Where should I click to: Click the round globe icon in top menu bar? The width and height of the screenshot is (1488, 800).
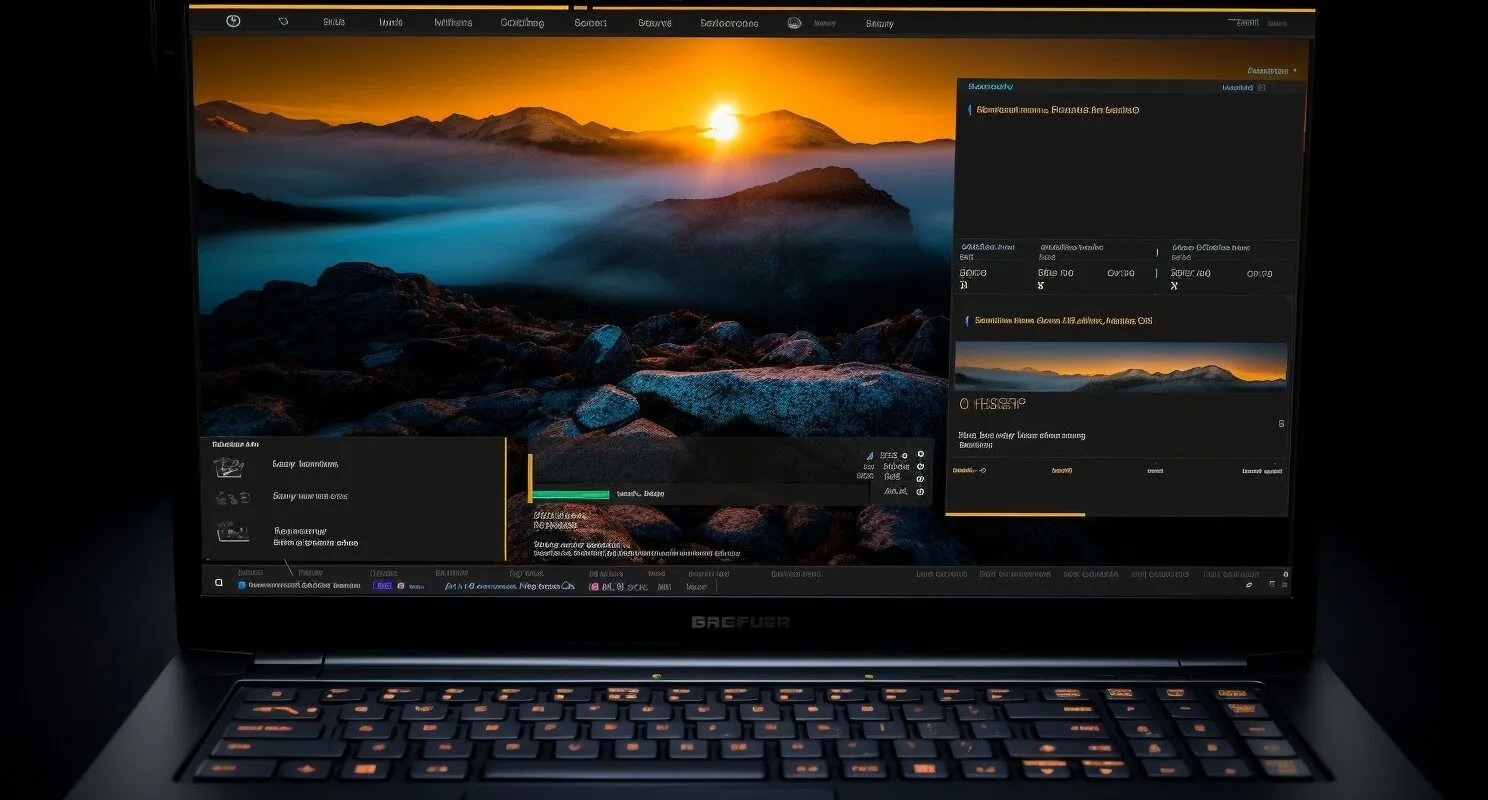click(795, 22)
